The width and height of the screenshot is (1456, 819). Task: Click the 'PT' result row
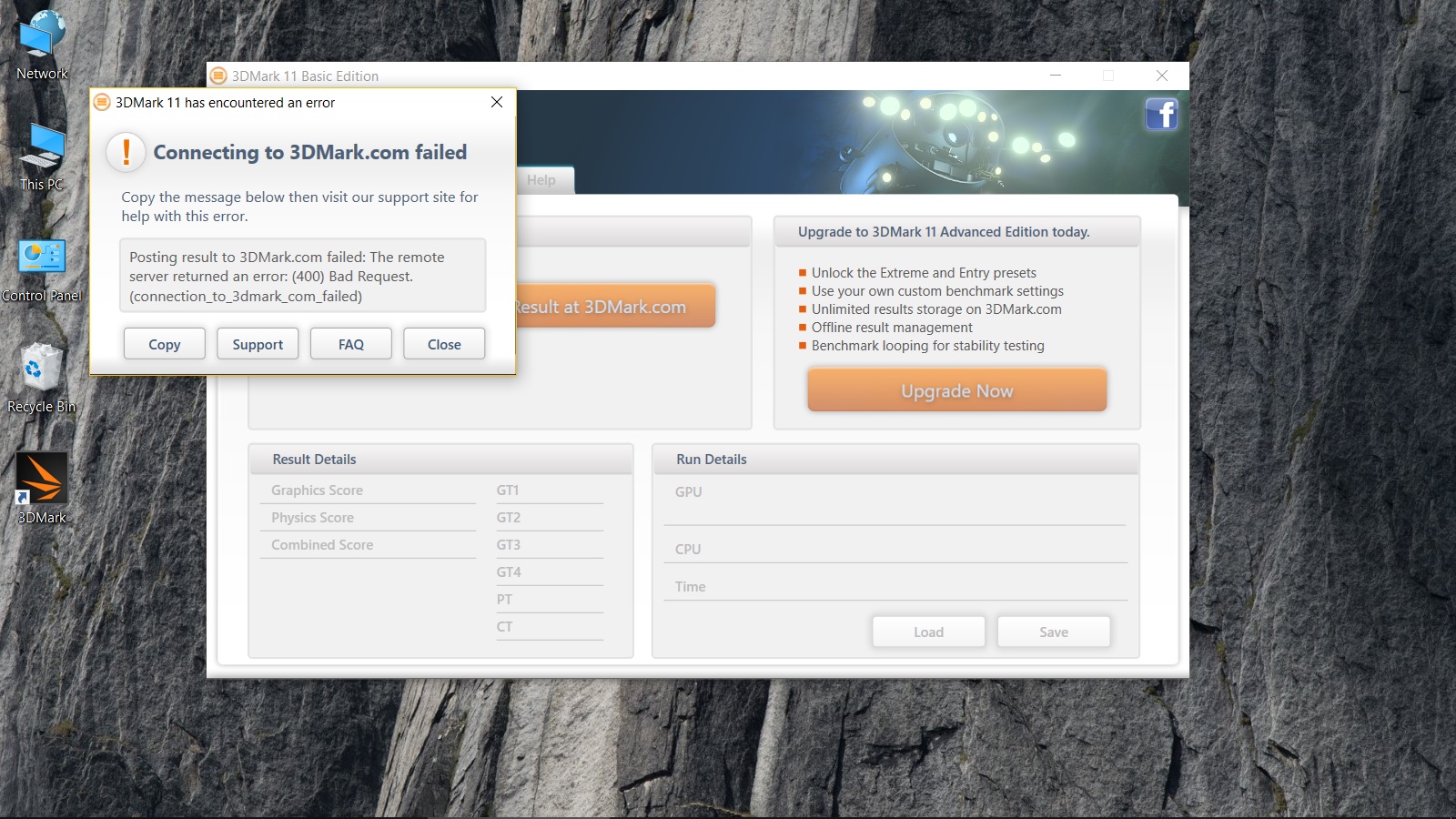click(x=550, y=600)
